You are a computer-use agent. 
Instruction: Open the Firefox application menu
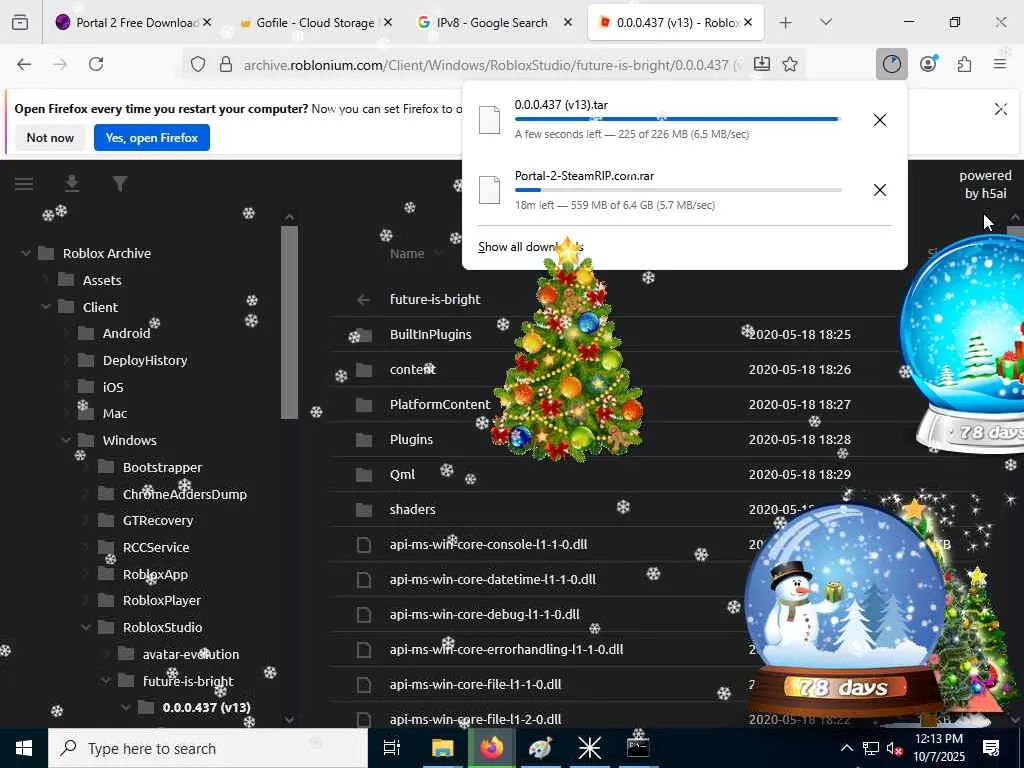[x=1000, y=64]
